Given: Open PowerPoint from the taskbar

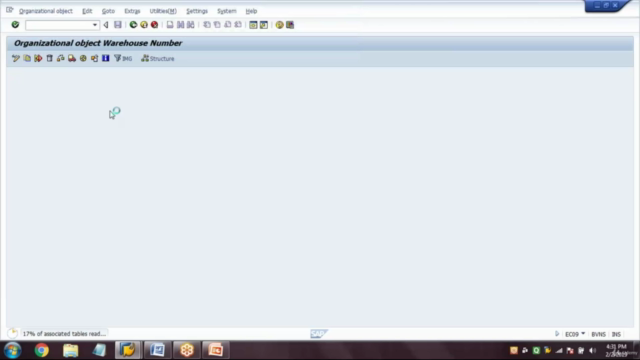Looking at the screenshot, I should tap(216, 350).
